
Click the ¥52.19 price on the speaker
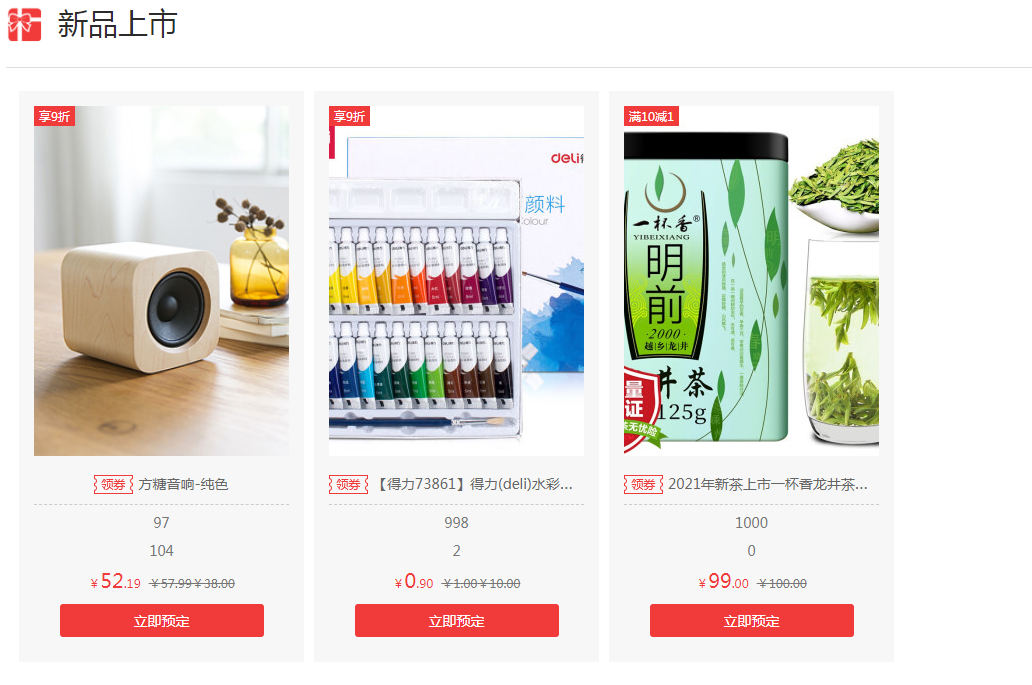click(x=116, y=582)
